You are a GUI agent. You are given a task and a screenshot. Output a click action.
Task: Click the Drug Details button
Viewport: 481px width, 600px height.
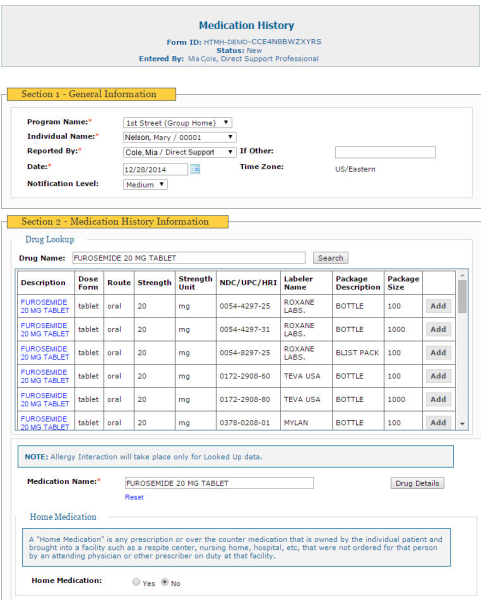coord(417,483)
